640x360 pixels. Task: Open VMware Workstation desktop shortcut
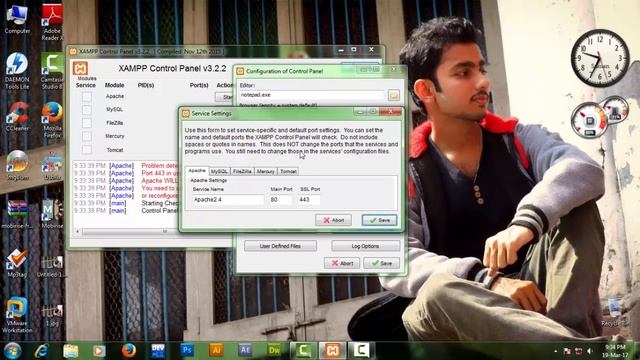(x=17, y=315)
